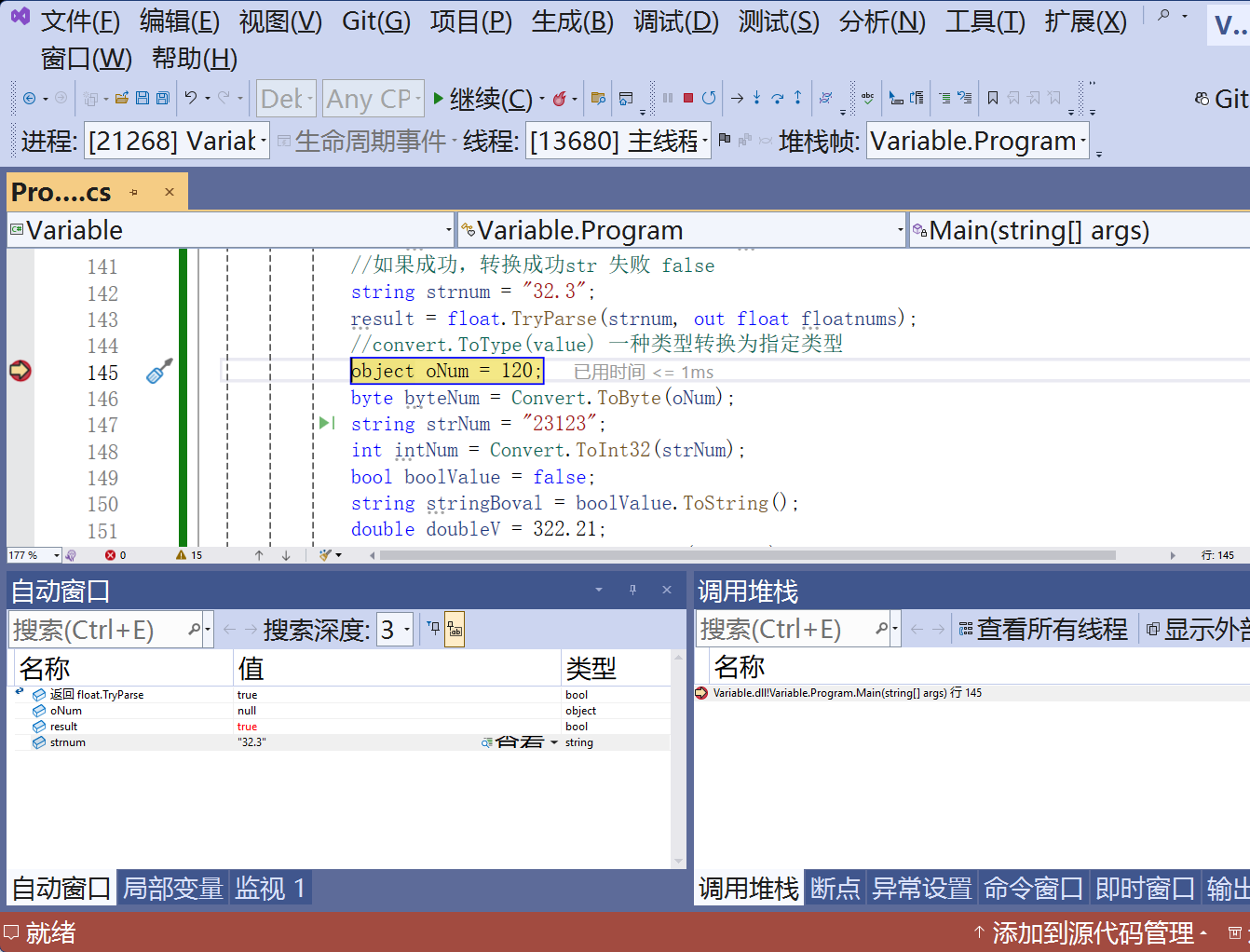1250x952 pixels.
Task: Click search magnifier in title bar
Action: 1163,16
